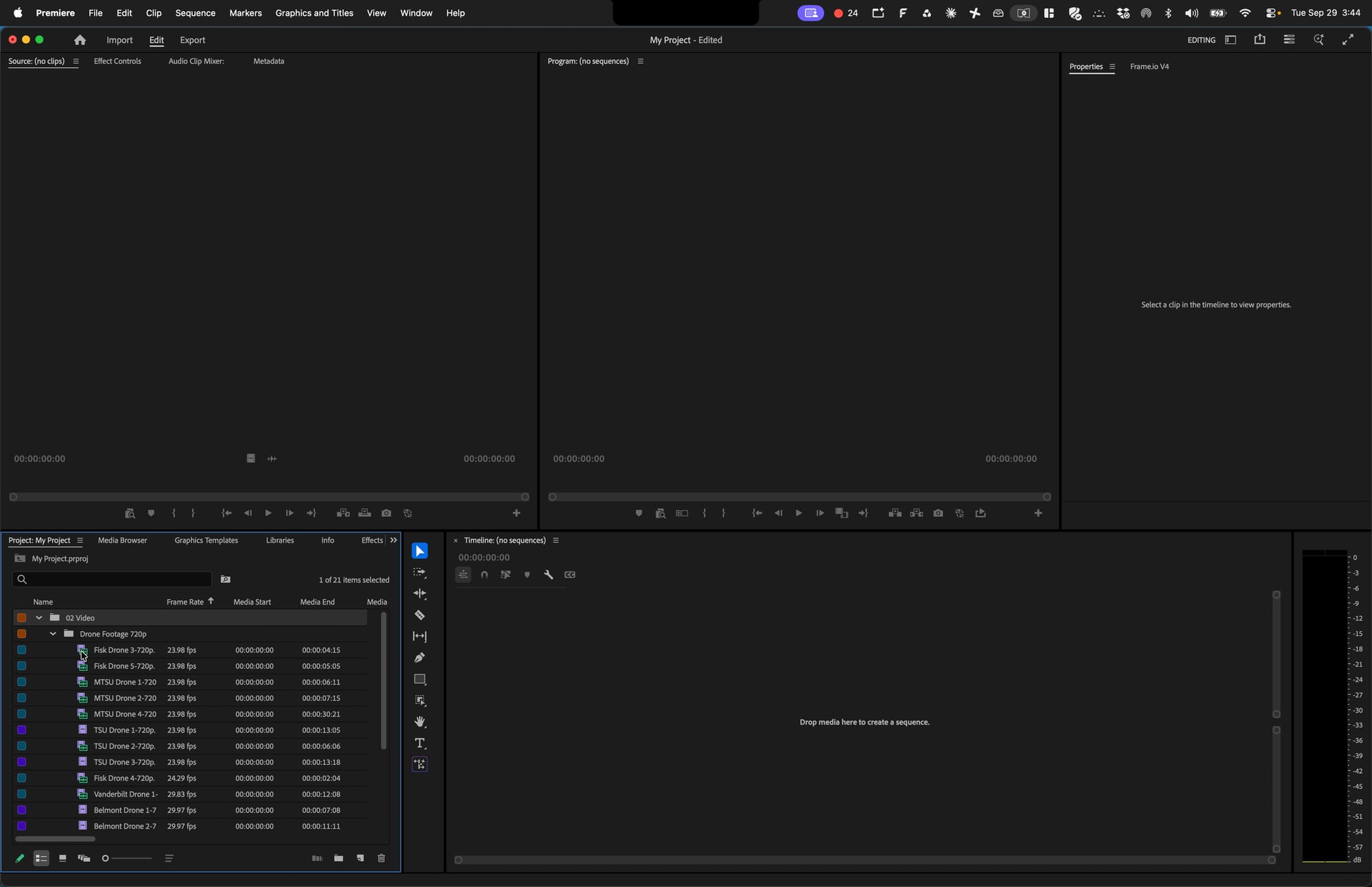Toggle project writable pencil icon
The width and height of the screenshot is (1372, 887).
coord(20,858)
